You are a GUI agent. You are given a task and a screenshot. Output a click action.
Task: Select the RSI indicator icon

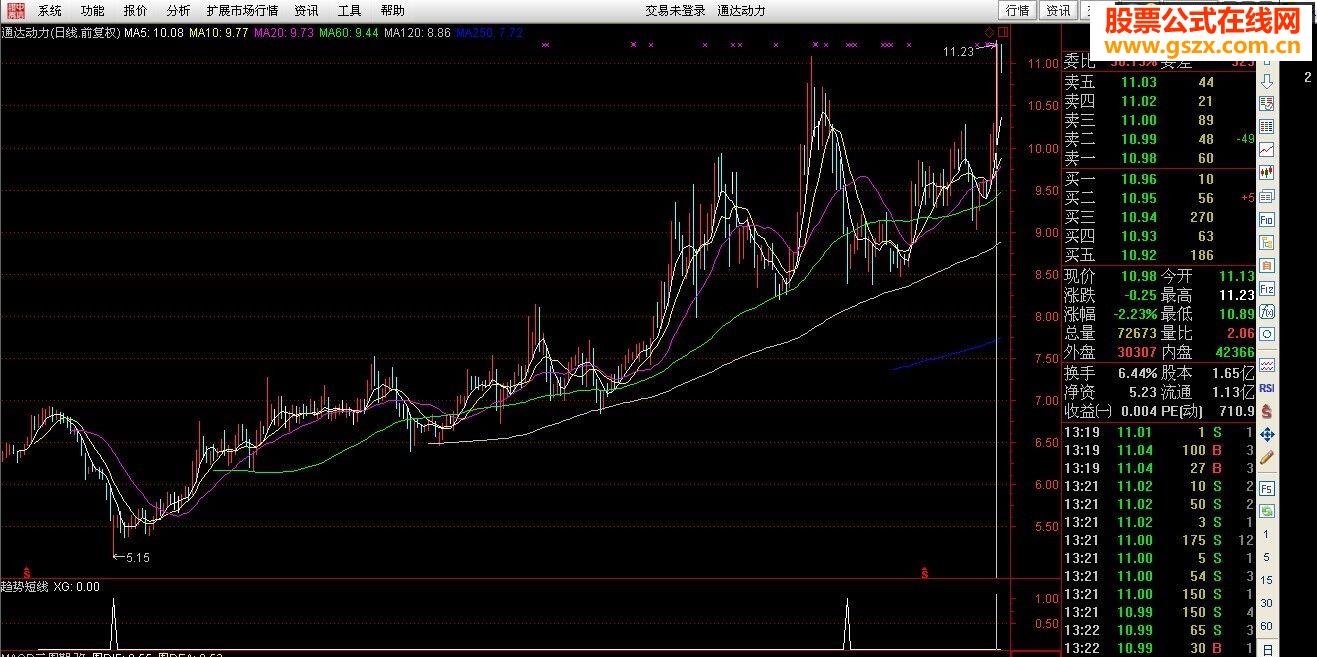(1267, 388)
